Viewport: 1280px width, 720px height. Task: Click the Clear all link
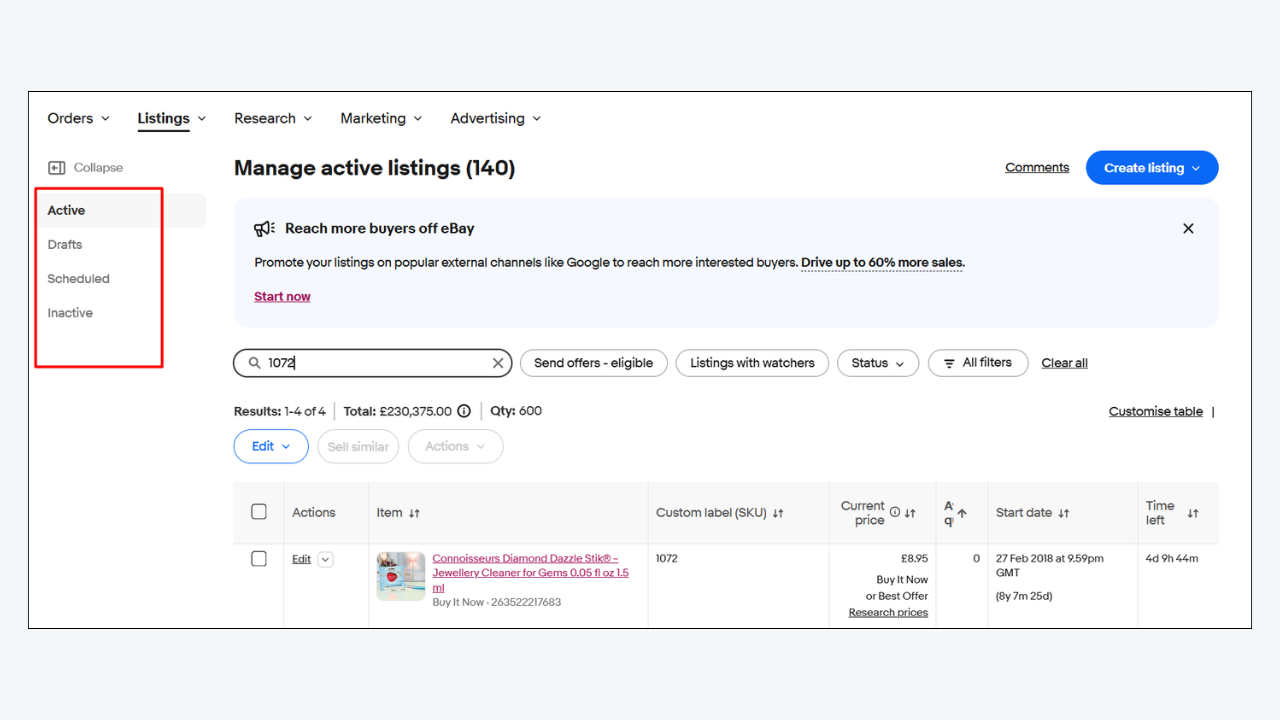click(x=1065, y=363)
